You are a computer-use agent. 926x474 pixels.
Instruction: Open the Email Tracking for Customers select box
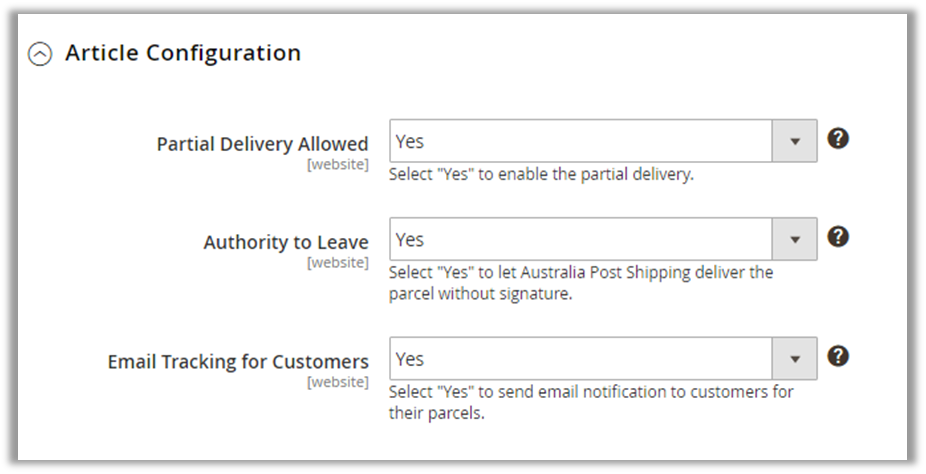click(580, 358)
